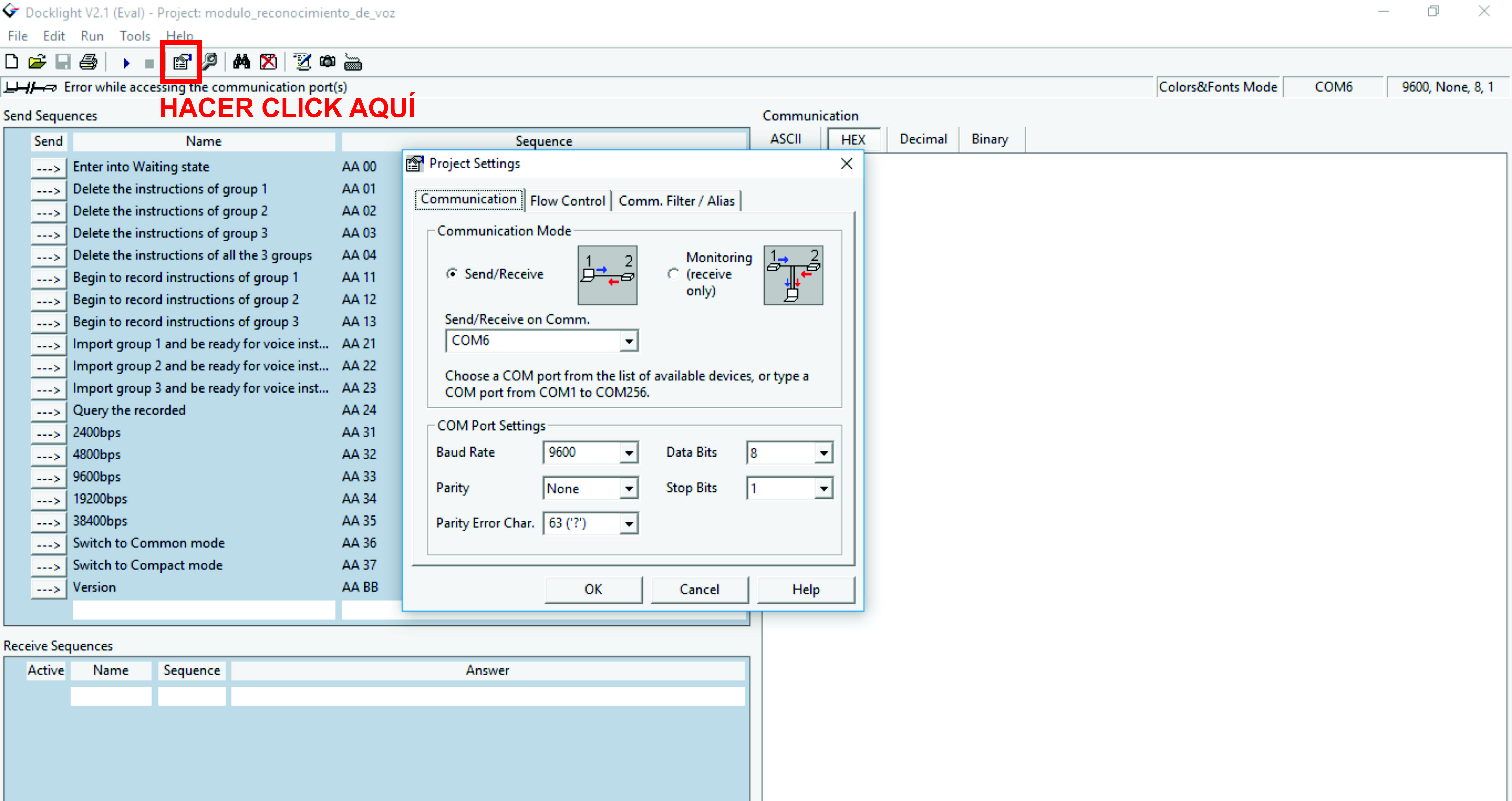The height and width of the screenshot is (801, 1512).
Task: Click the Project Settings dialog title icon
Action: point(415,164)
